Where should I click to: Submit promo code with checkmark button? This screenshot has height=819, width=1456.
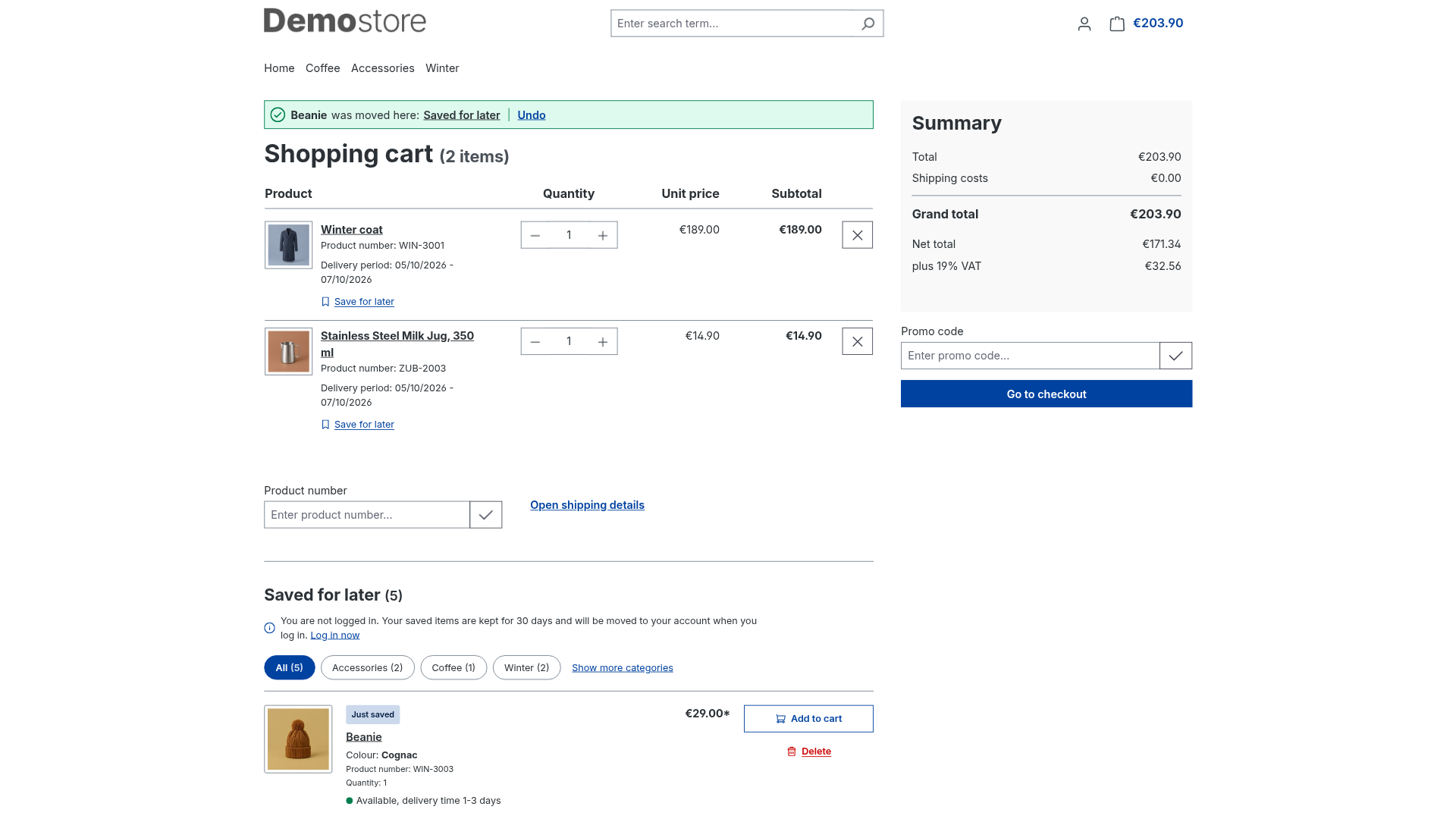coord(1175,356)
